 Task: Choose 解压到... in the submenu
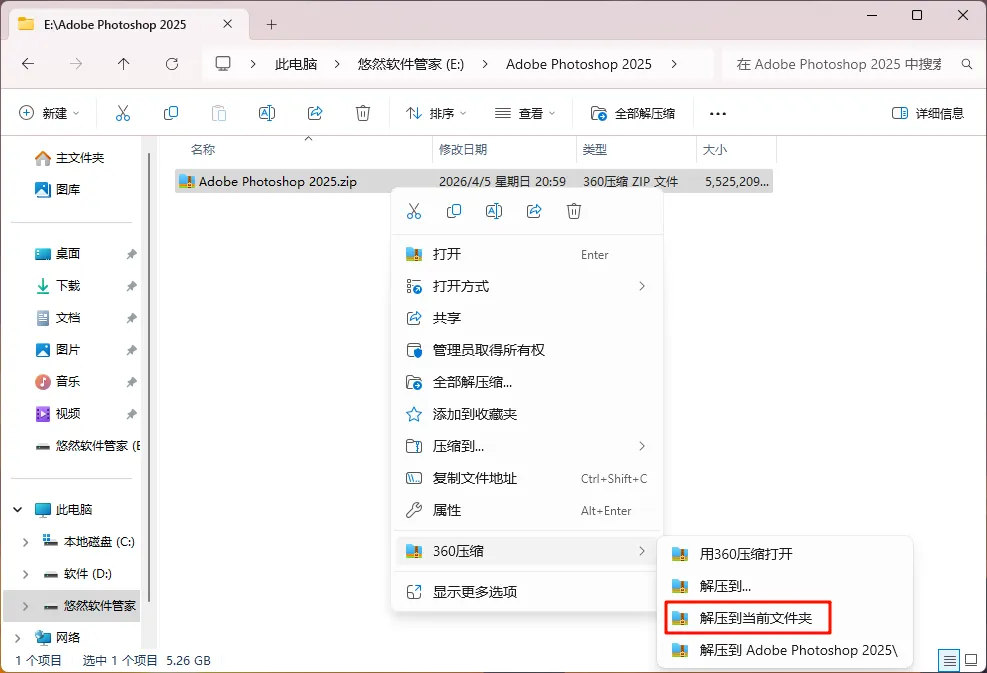(784, 586)
